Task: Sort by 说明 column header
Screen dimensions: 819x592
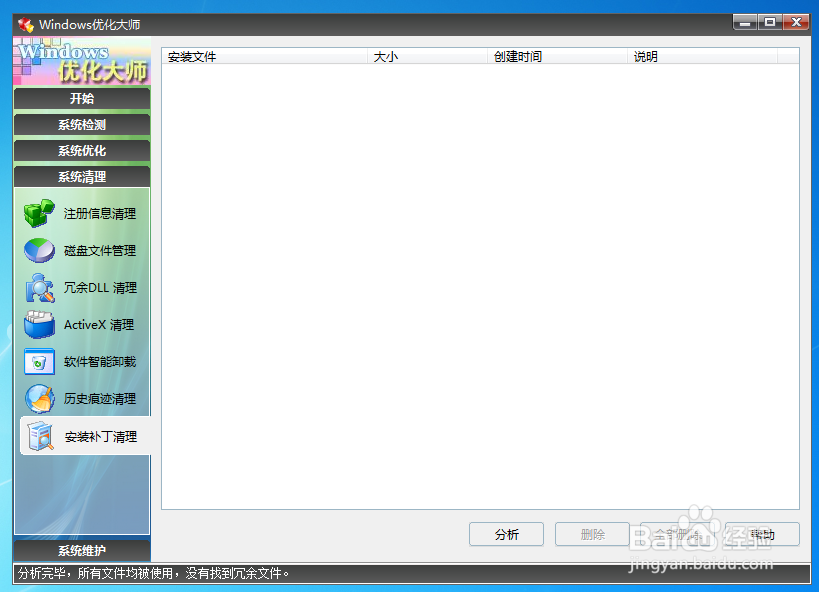Action: [x=702, y=56]
